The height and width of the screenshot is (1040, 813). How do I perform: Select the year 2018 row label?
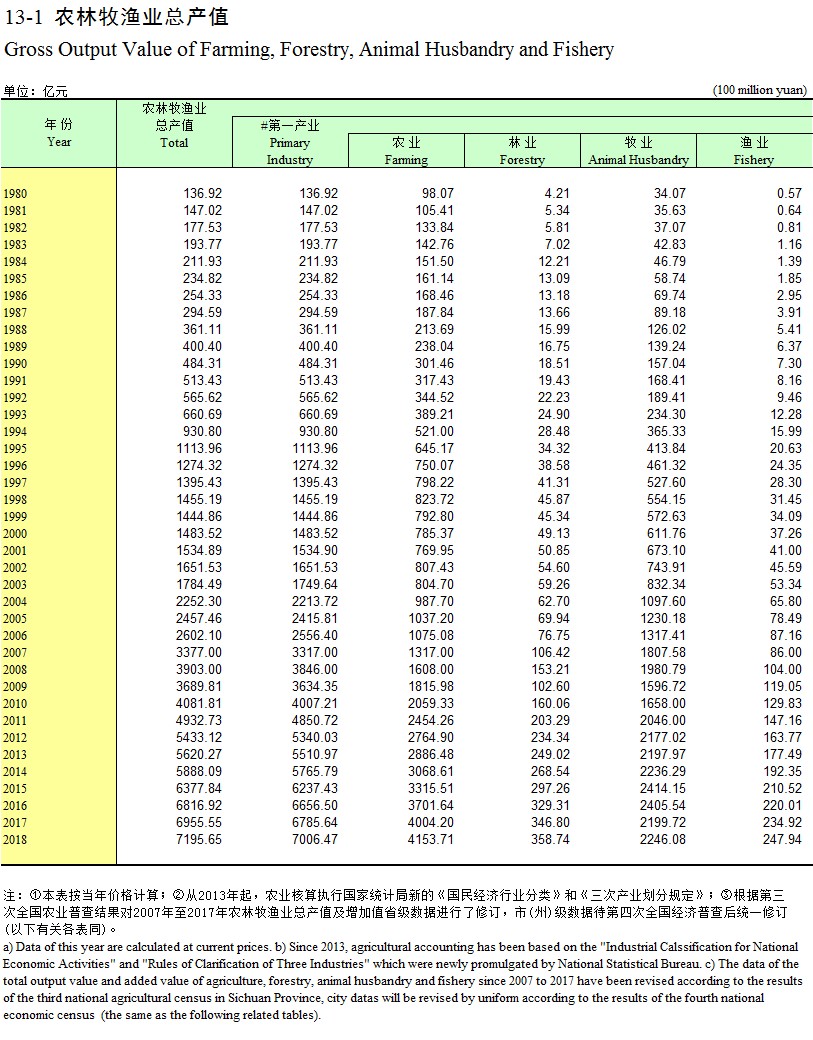(15, 840)
